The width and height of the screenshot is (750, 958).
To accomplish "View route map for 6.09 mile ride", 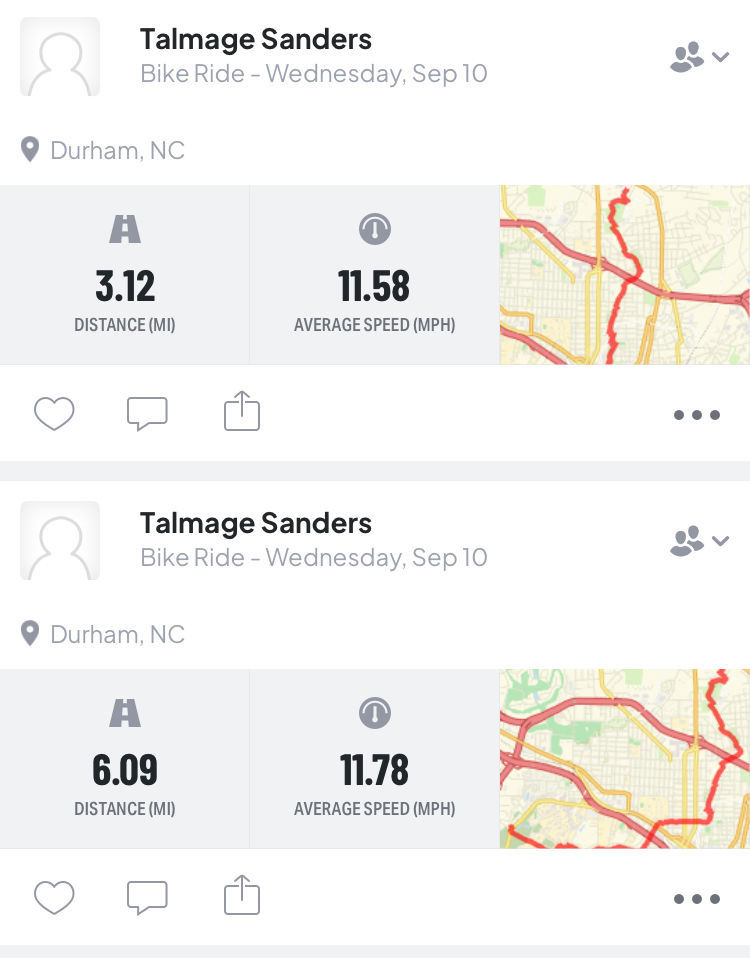I will [x=624, y=759].
